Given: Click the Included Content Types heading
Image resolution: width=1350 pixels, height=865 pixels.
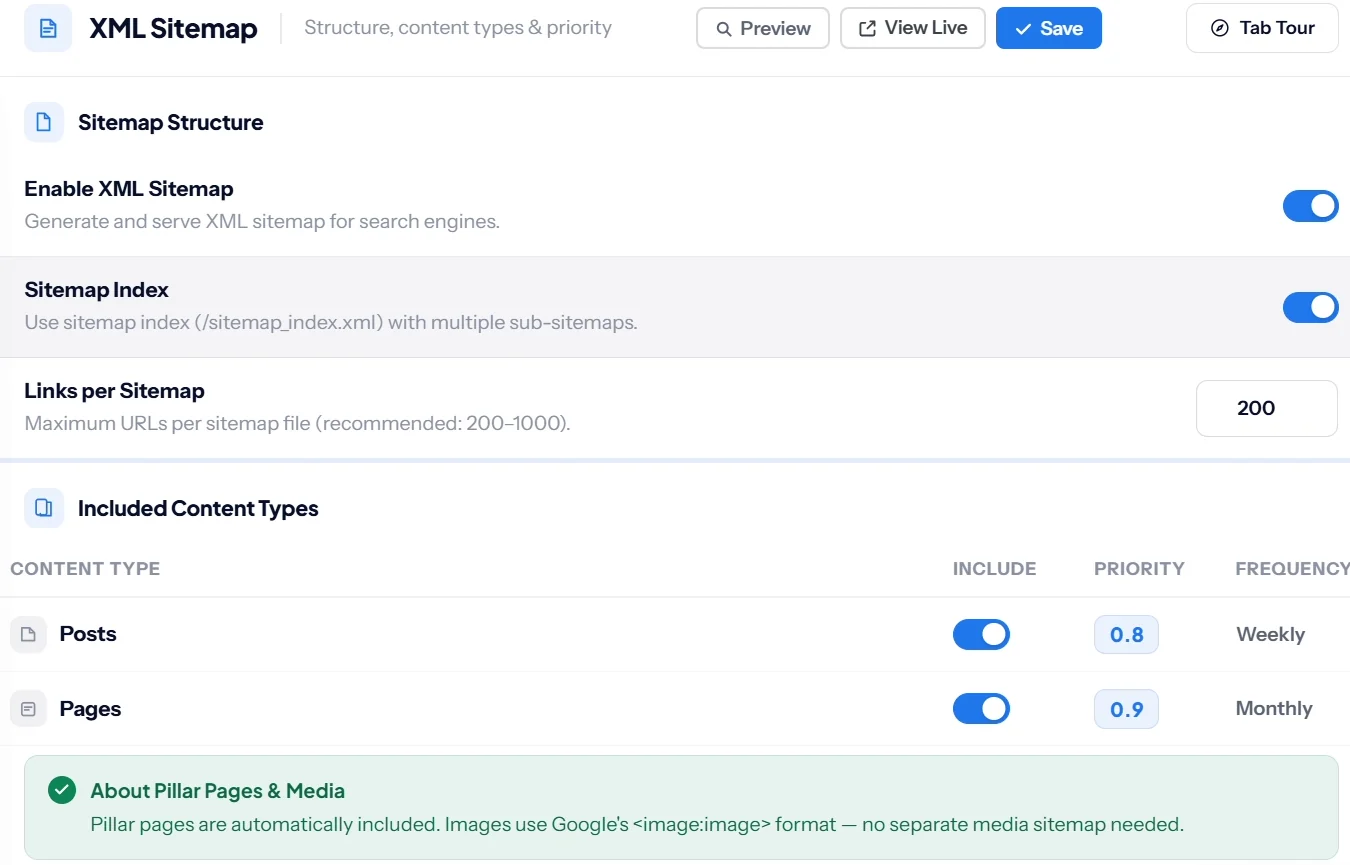Looking at the screenshot, I should click(198, 508).
